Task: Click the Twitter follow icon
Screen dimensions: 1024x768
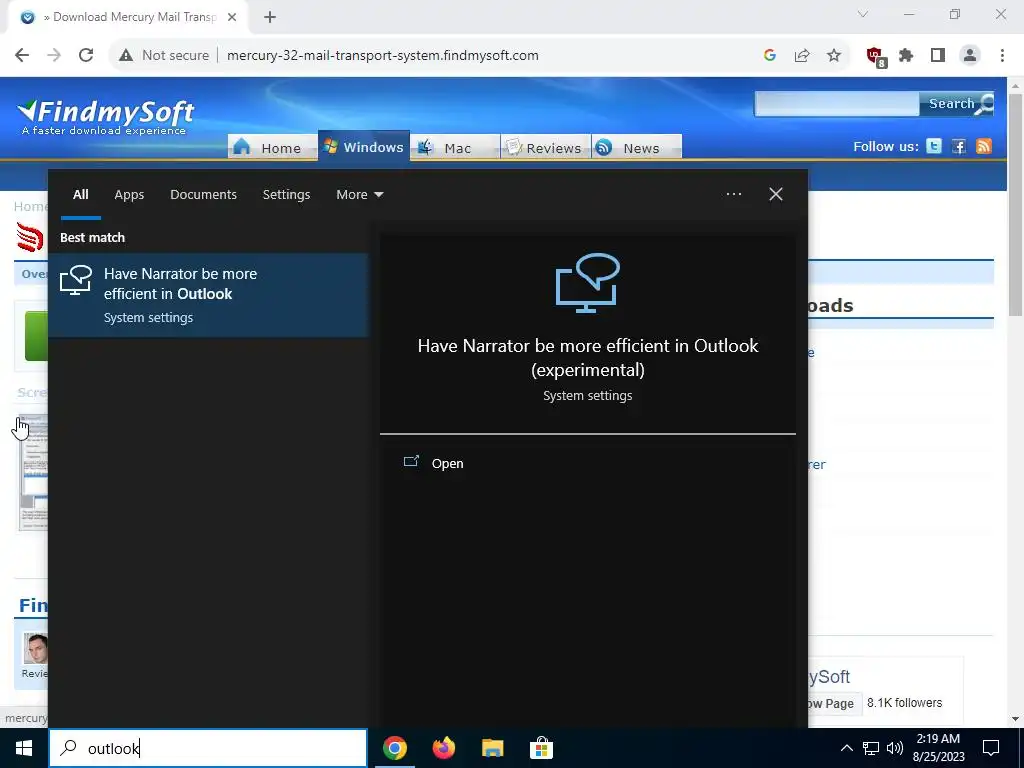Action: pos(934,146)
